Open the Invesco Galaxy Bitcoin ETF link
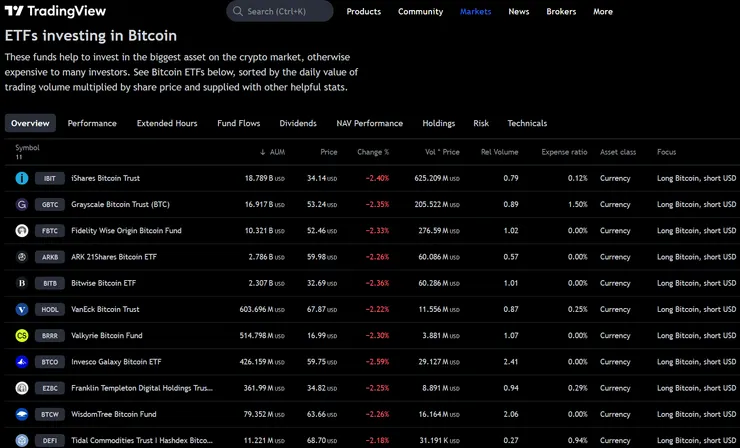 pos(116,361)
